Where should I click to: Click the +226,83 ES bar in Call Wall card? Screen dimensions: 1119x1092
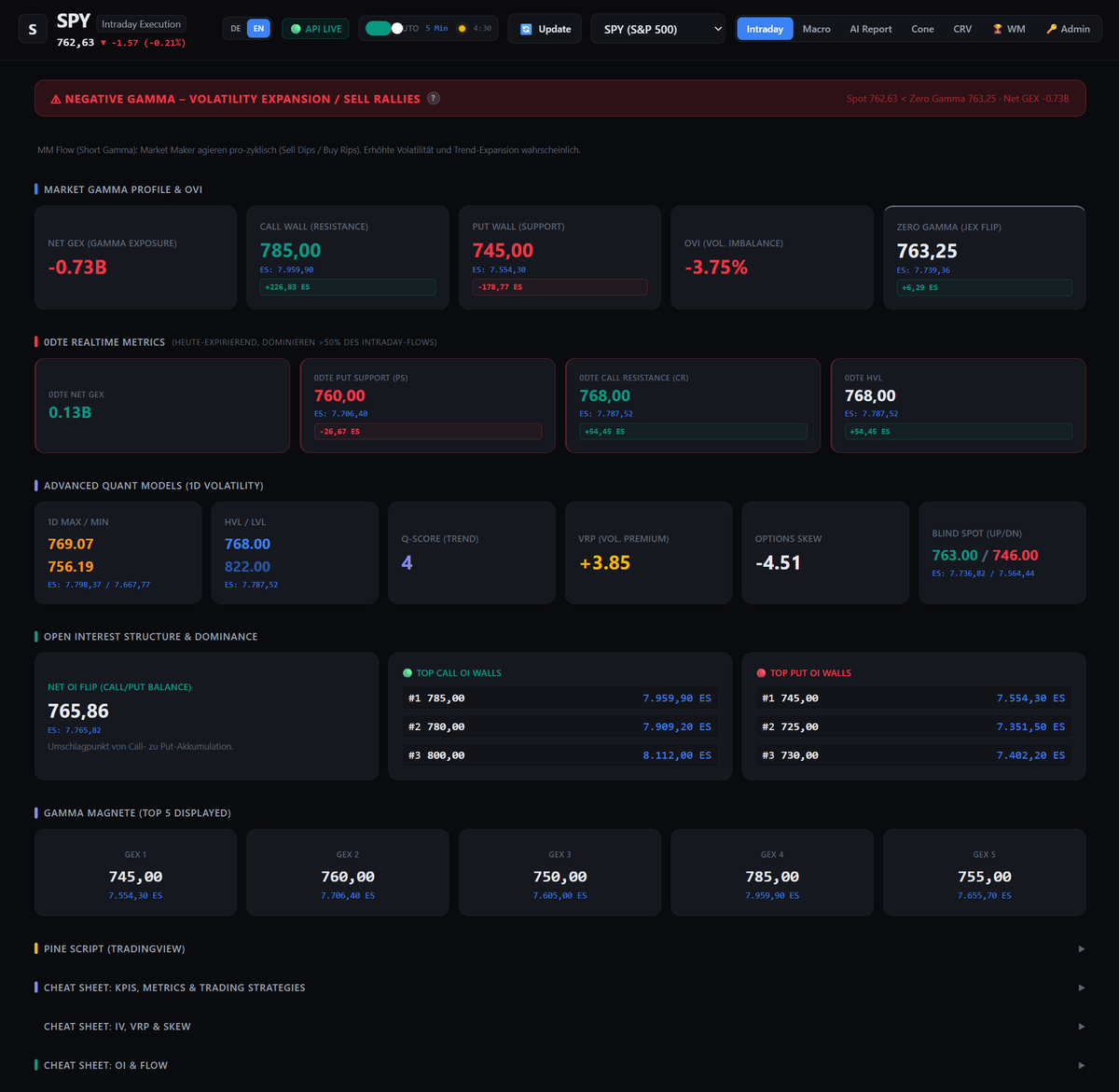coord(348,287)
